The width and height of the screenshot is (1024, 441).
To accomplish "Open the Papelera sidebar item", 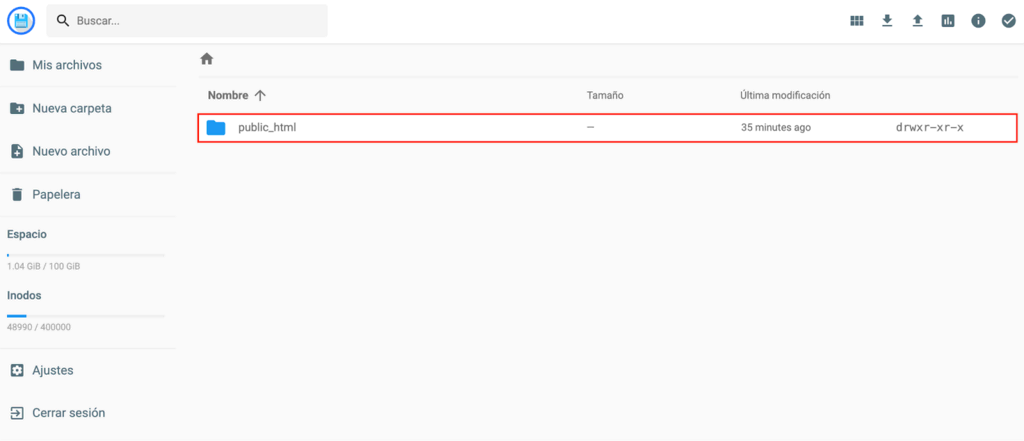I will point(56,194).
